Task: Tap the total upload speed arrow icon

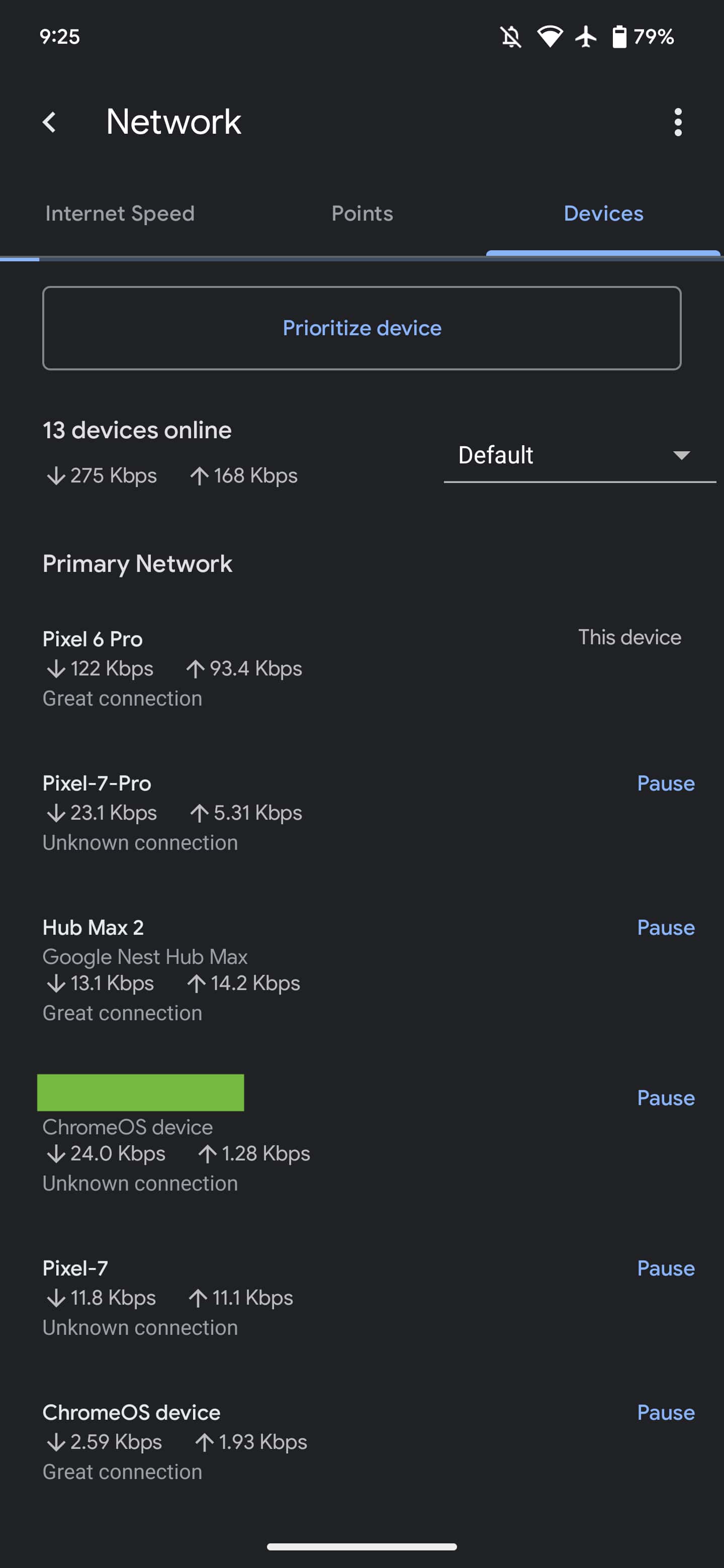Action: [x=199, y=475]
